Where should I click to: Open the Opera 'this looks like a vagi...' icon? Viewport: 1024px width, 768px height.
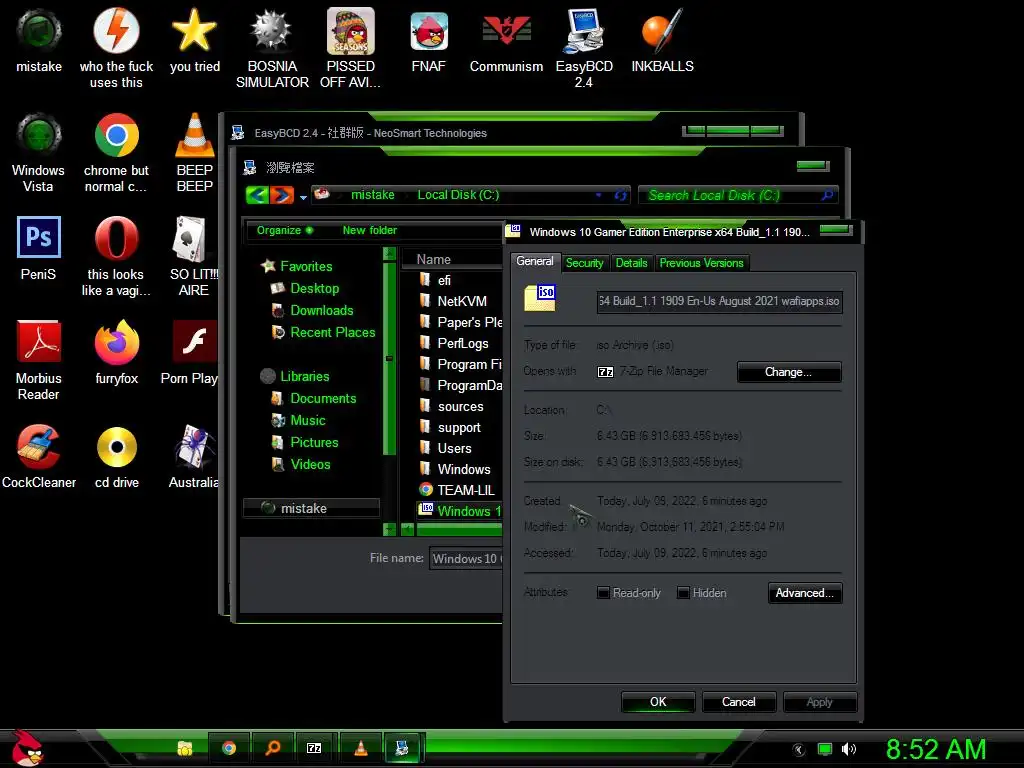116,256
